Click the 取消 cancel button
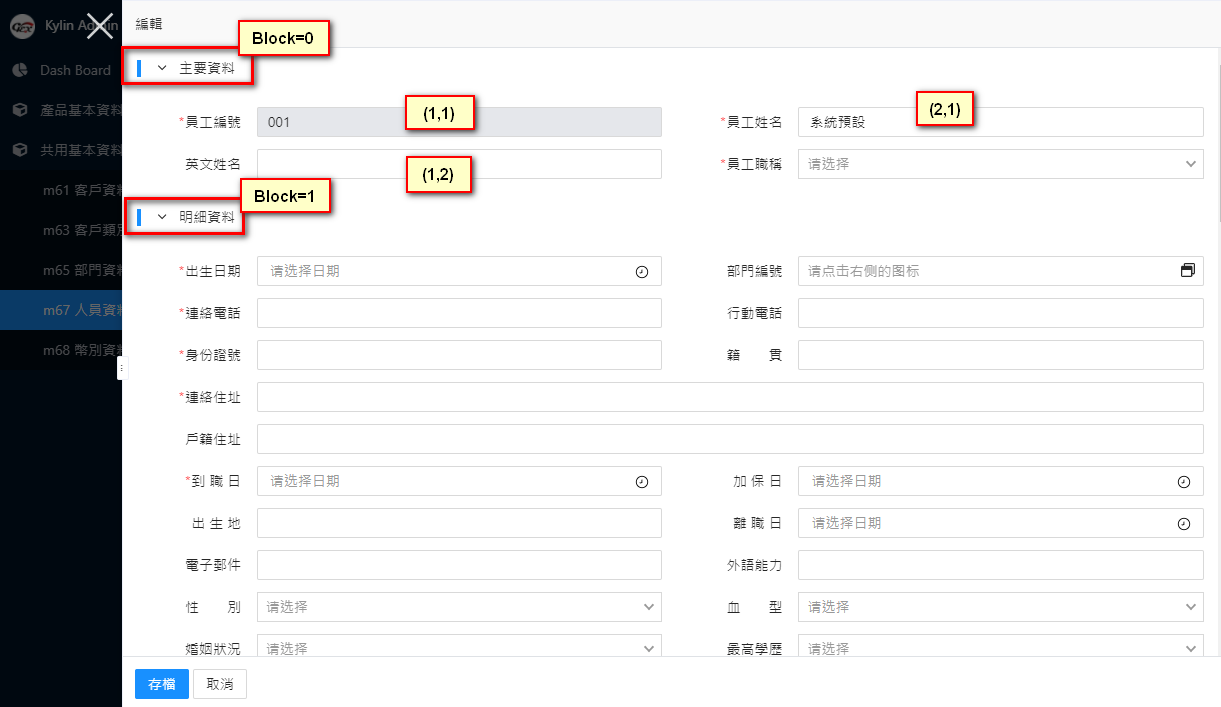 pos(219,684)
